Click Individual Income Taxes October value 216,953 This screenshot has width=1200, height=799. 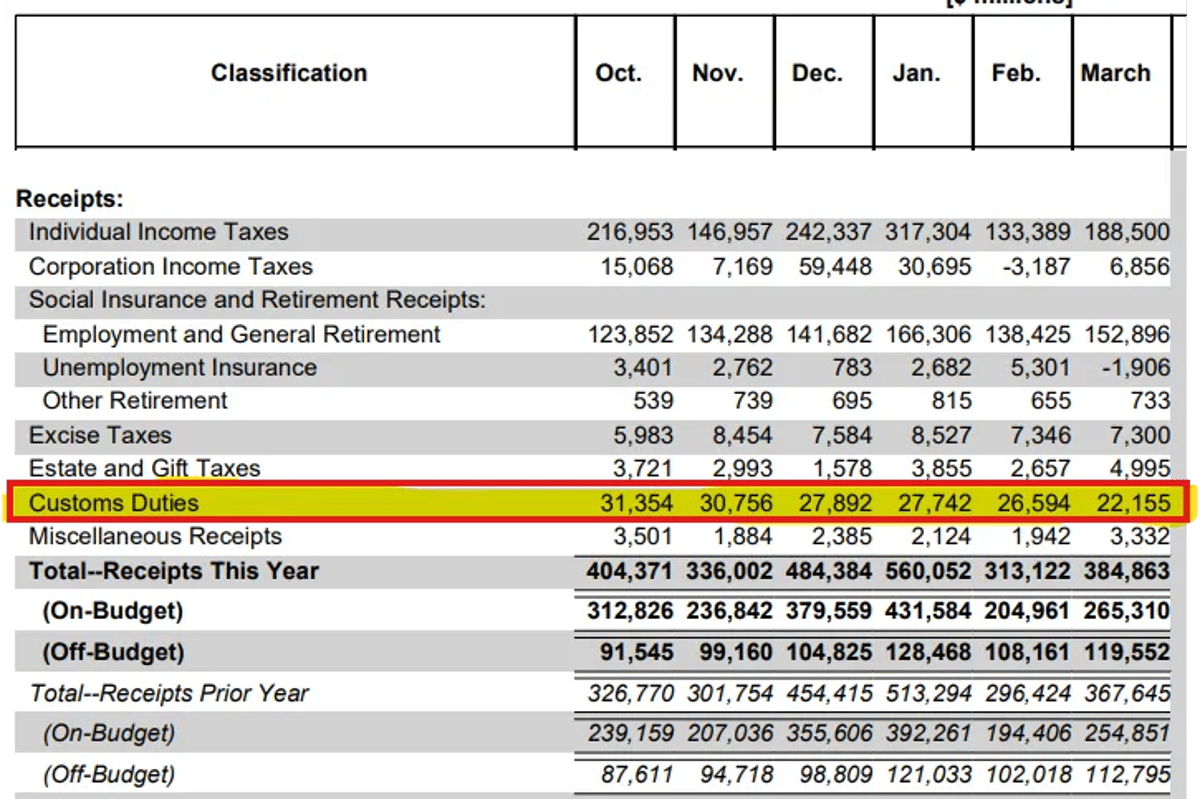[630, 232]
